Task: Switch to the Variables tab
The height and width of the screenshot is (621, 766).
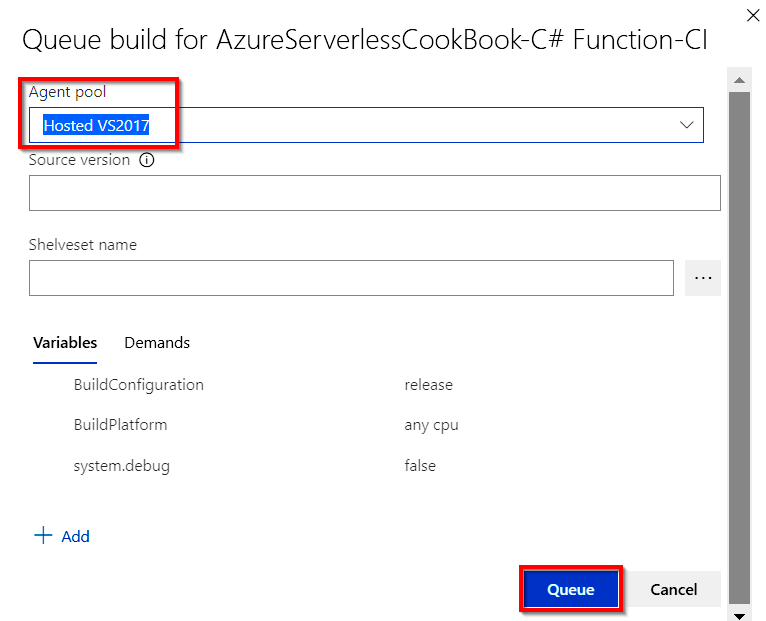Action: click(65, 342)
